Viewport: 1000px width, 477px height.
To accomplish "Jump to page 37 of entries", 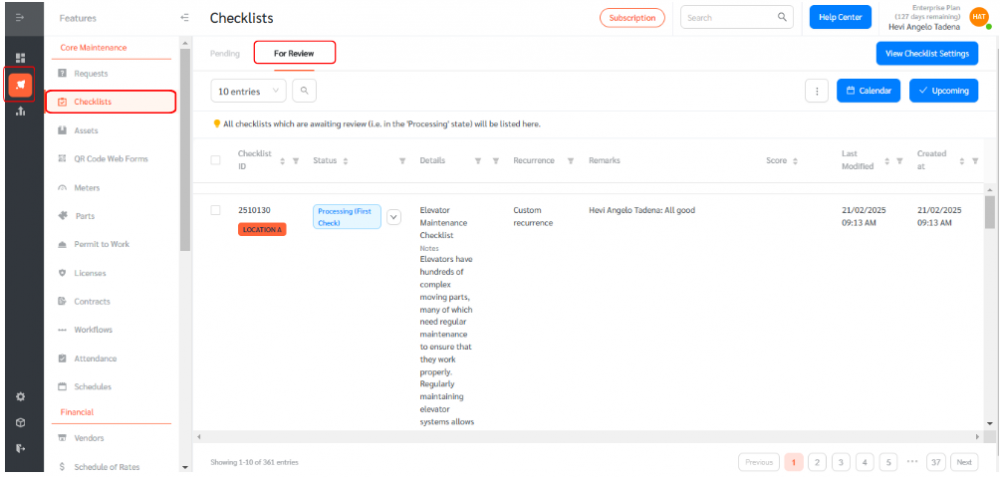I will point(936,462).
